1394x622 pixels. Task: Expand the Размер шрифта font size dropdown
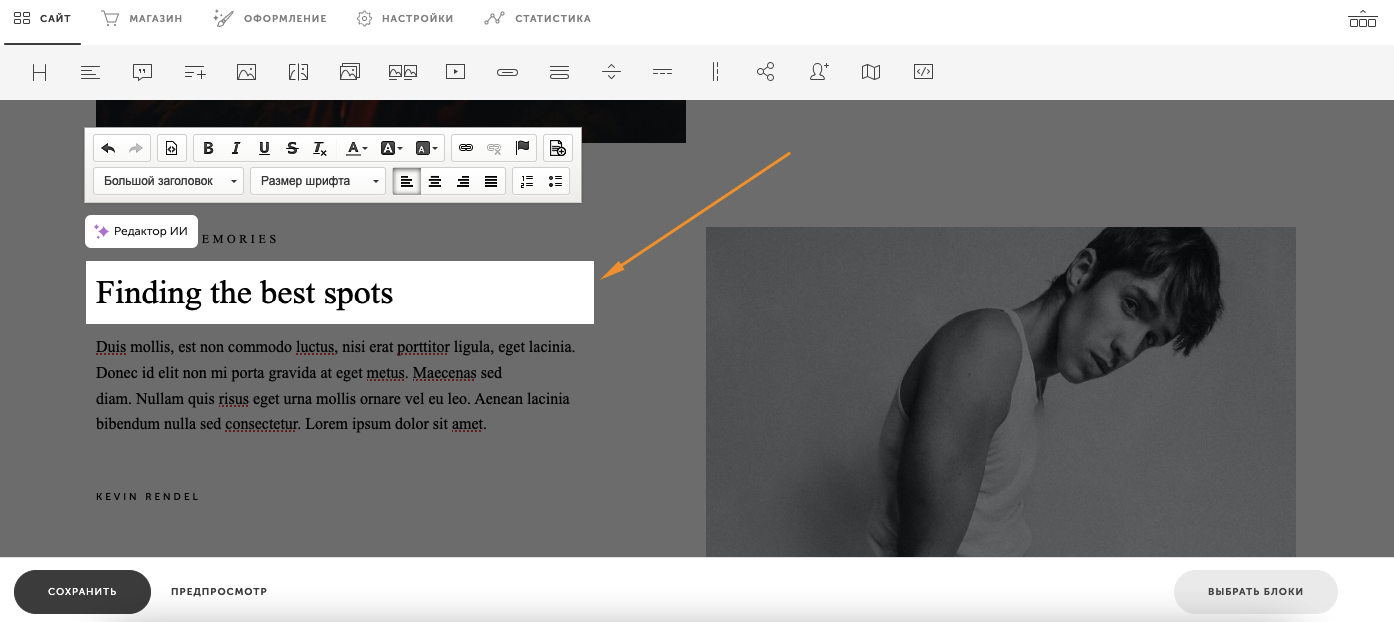[x=317, y=181]
